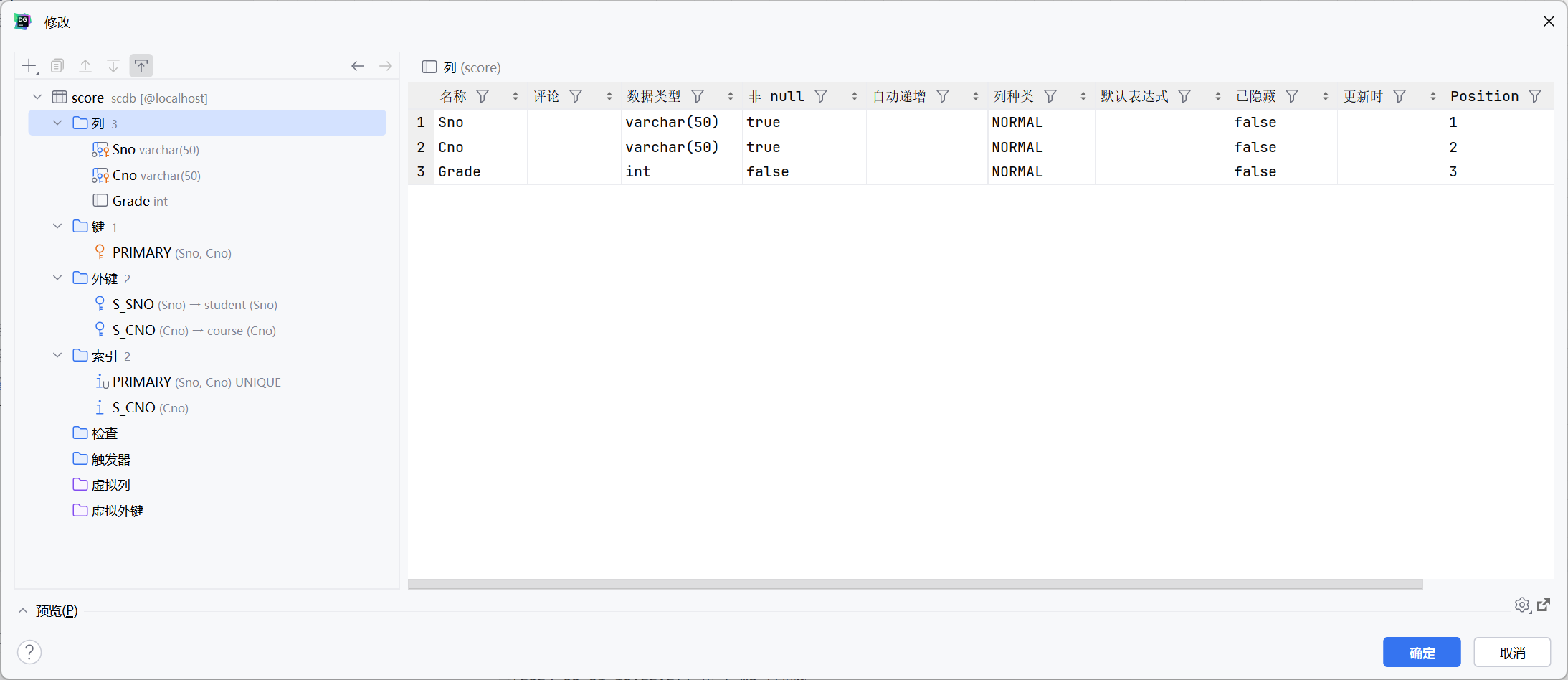Filter the 自动递增 column
1568x680 pixels.
click(x=944, y=96)
